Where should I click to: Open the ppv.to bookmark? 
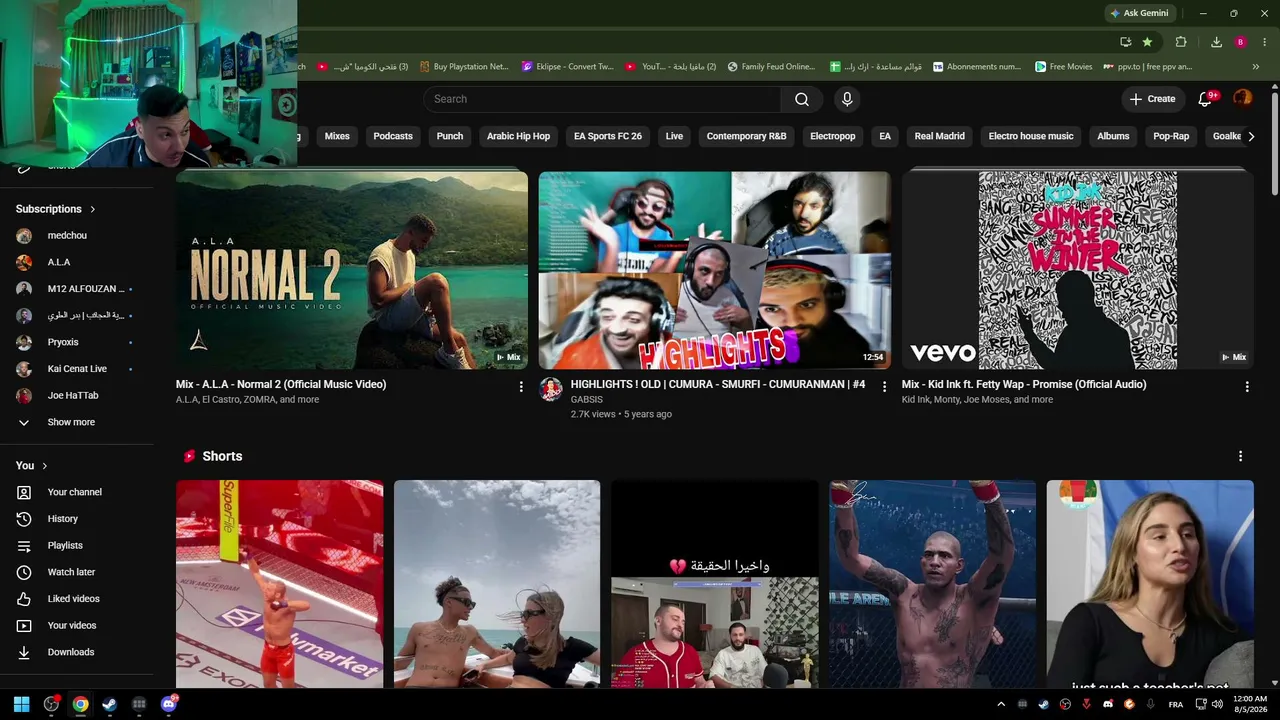coord(1147,67)
